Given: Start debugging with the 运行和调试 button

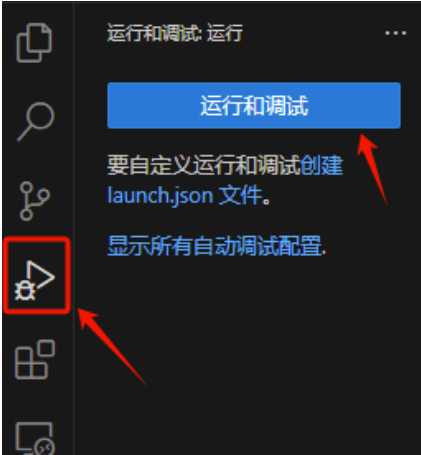Looking at the screenshot, I should pyautogui.click(x=254, y=105).
